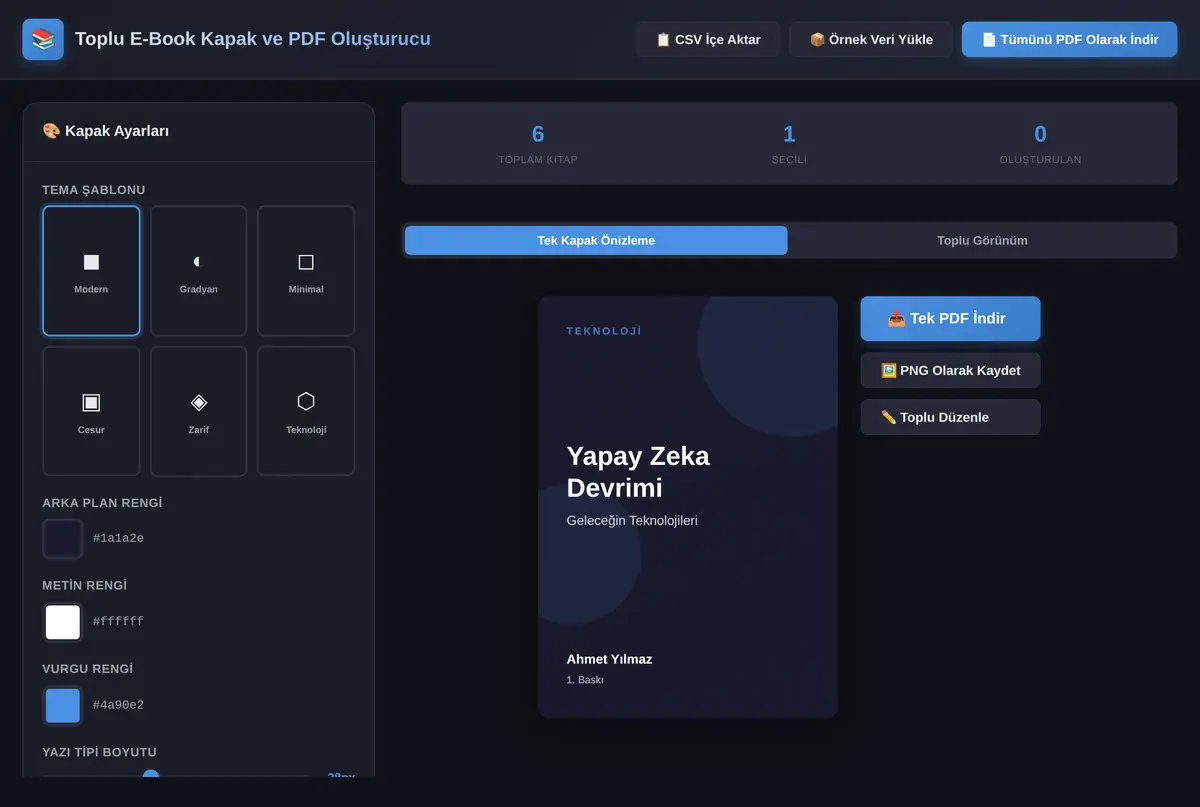The height and width of the screenshot is (807, 1200).
Task: Open the Arka Plan Rengi color swatch
Action: [x=63, y=538]
